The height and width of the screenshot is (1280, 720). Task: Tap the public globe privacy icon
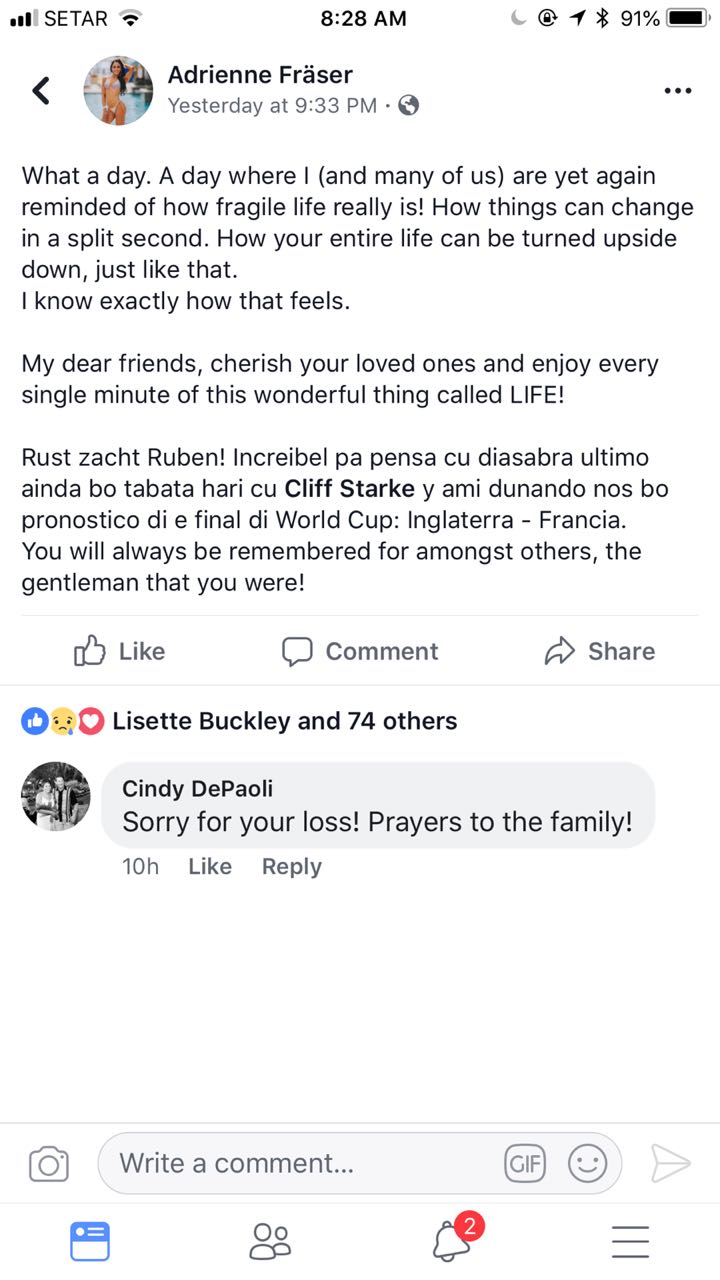click(408, 105)
